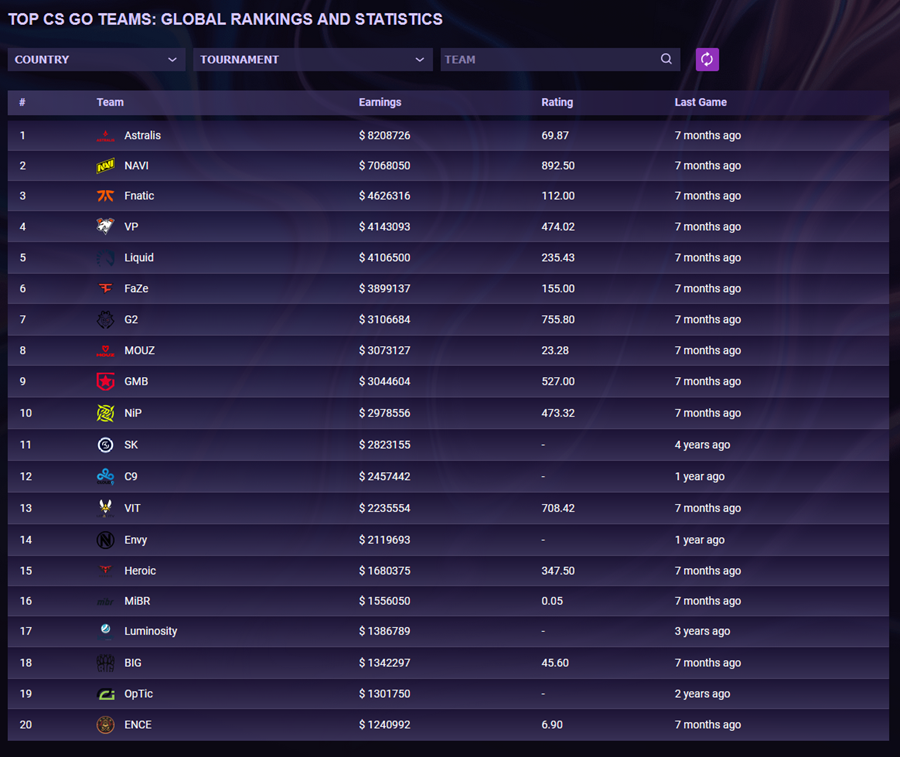900x757 pixels.
Task: Click the Astralis team logo
Action: pos(105,135)
